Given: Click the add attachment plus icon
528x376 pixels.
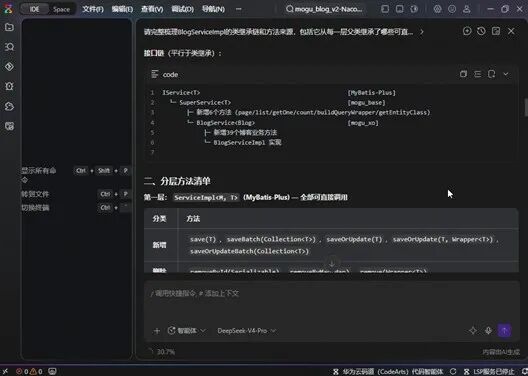Looking at the screenshot, I should [157, 331].
